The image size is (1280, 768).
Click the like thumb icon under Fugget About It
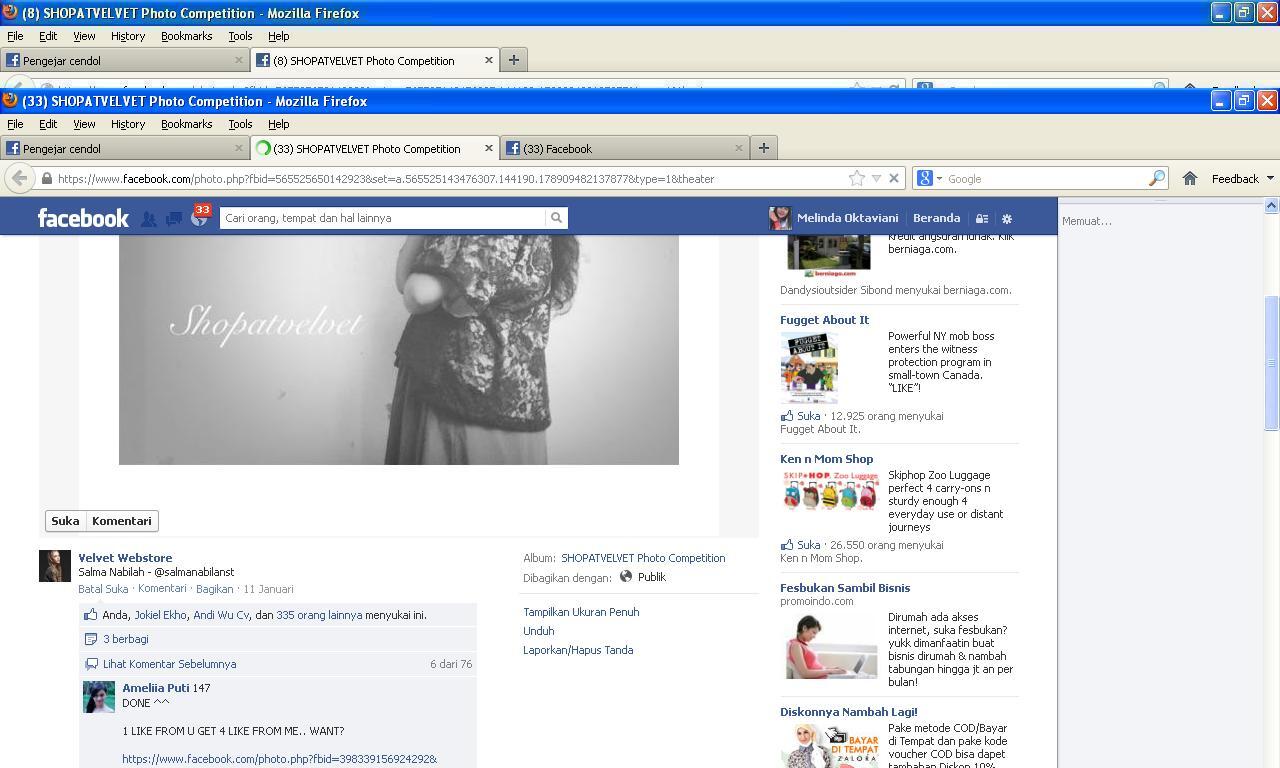click(787, 416)
